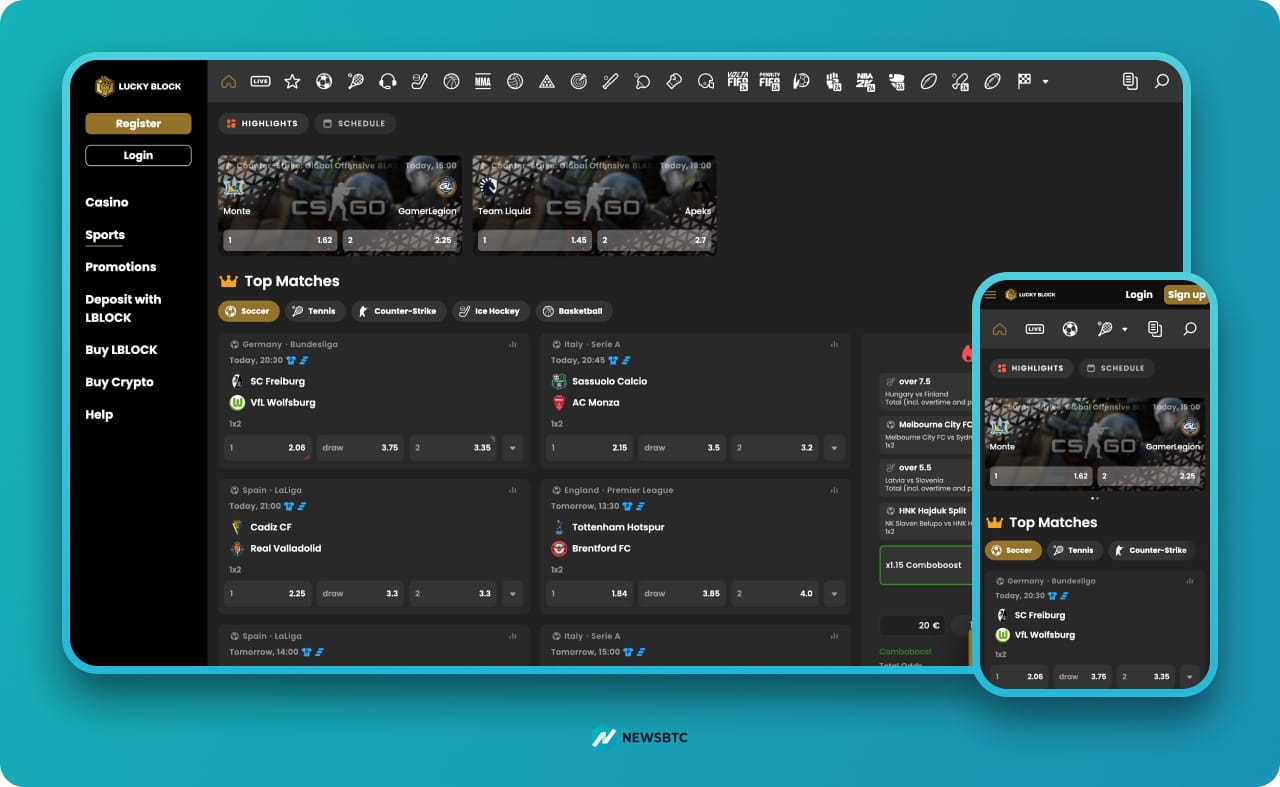Expand more markets for SC Freiburg match, desktop
This screenshot has width=1280, height=787.
pos(513,448)
